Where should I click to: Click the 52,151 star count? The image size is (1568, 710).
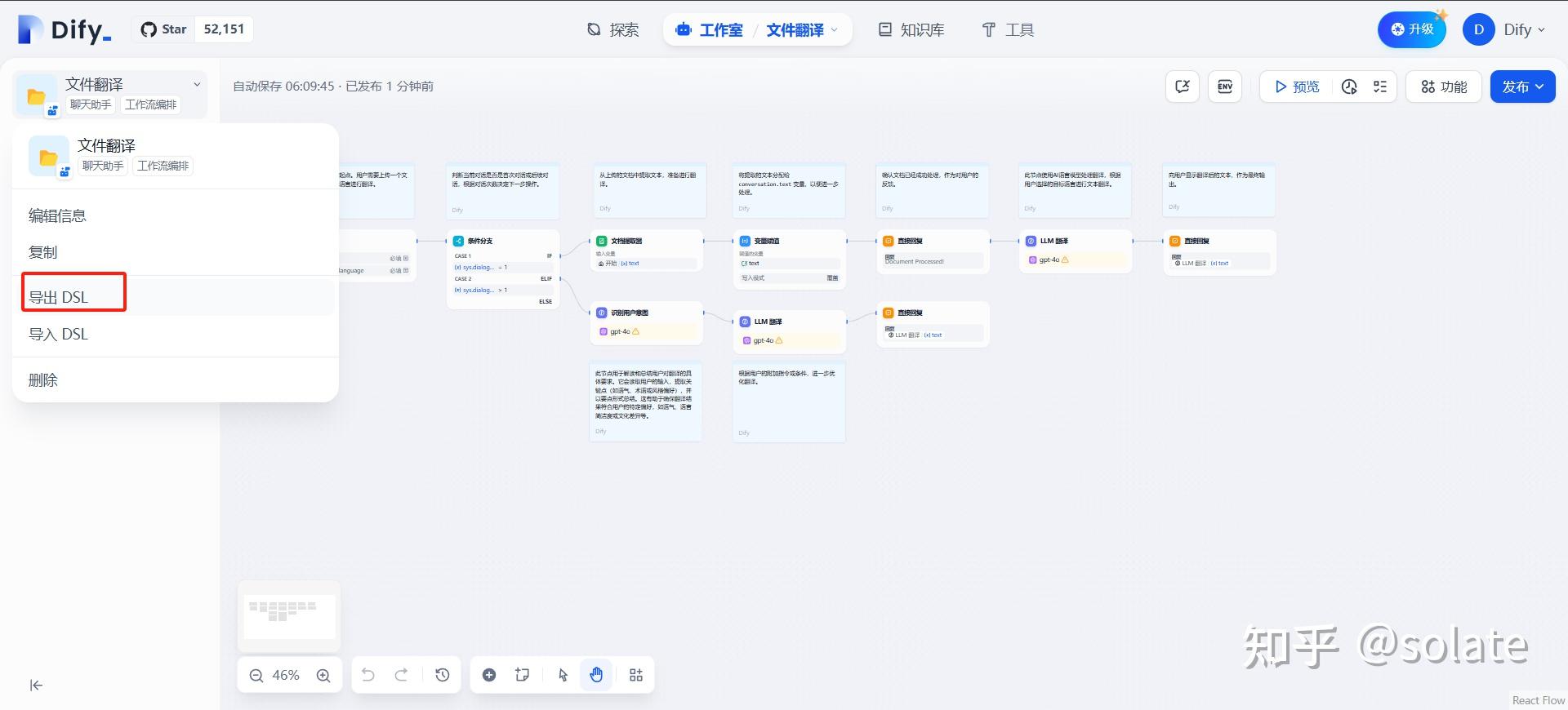224,29
